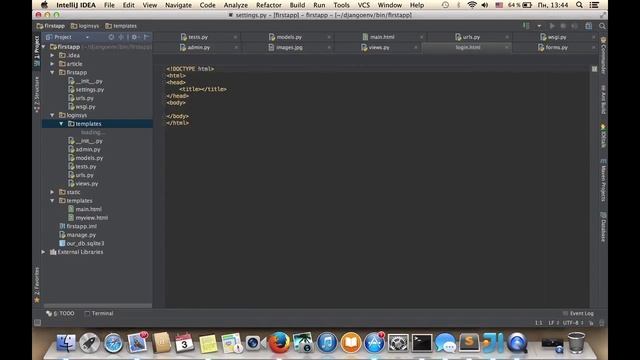
Task: Toggle the Ant Build side tool tab
Action: click(x=603, y=99)
